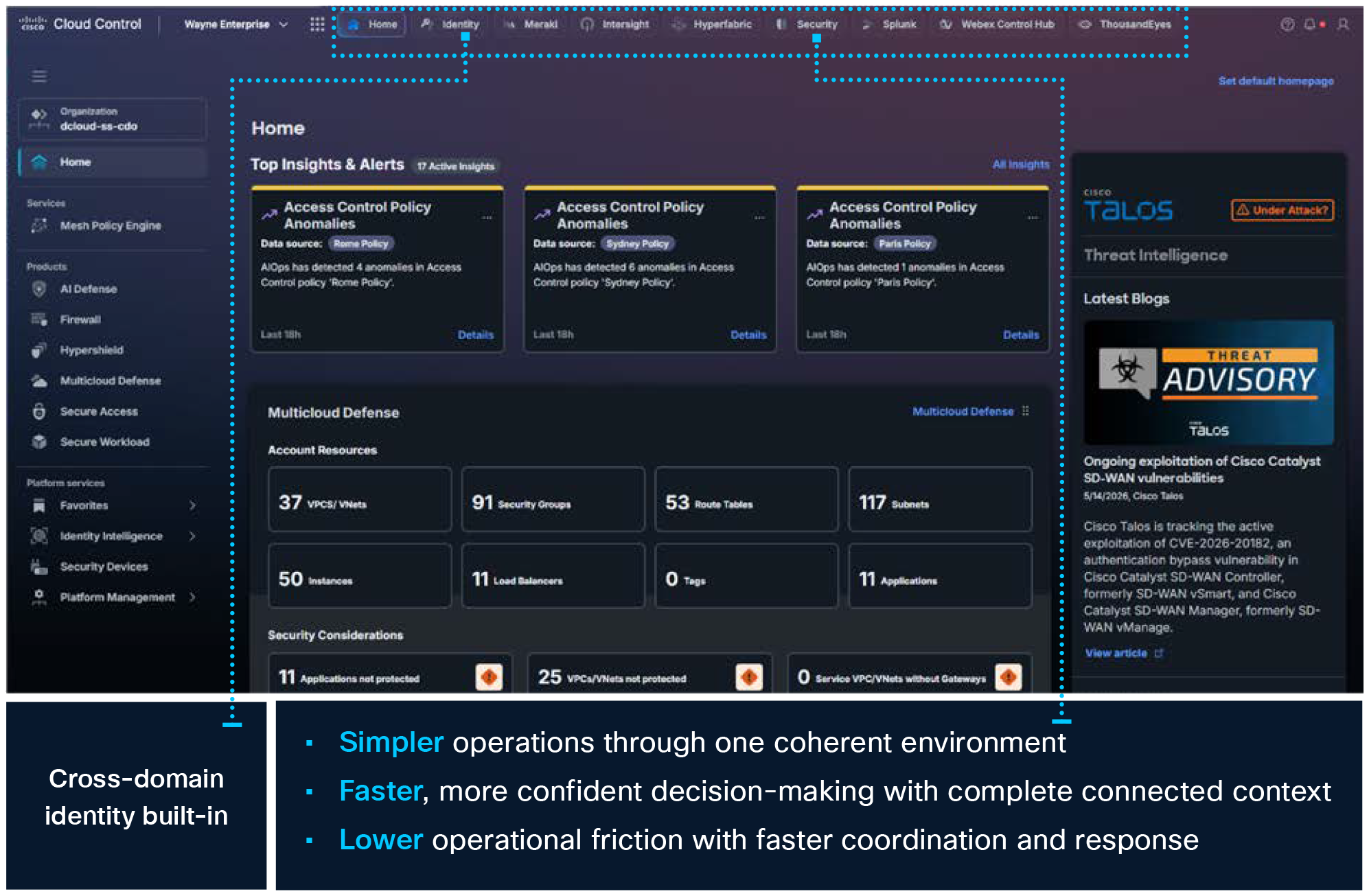
Task: Open the View article link
Action: 1124,653
